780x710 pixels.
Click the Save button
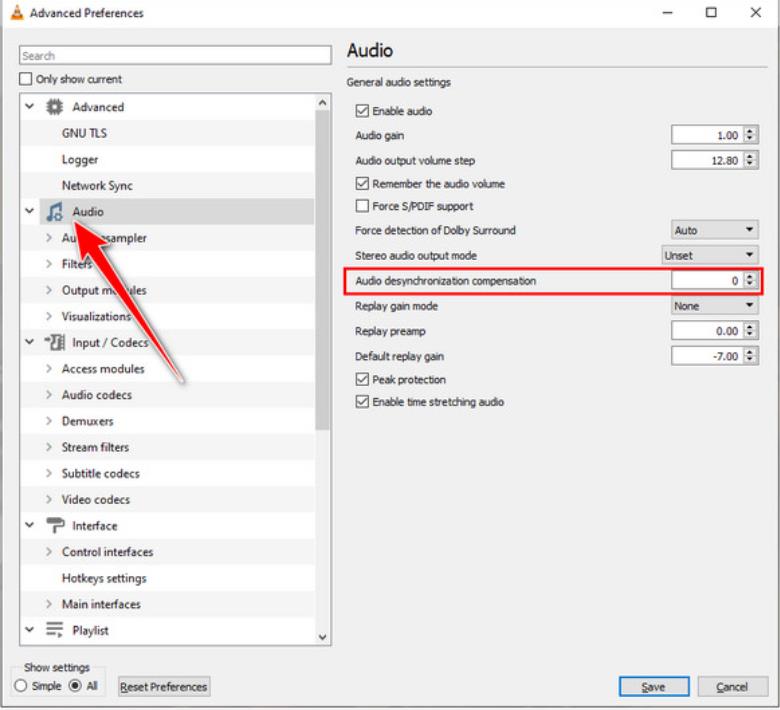(654, 687)
